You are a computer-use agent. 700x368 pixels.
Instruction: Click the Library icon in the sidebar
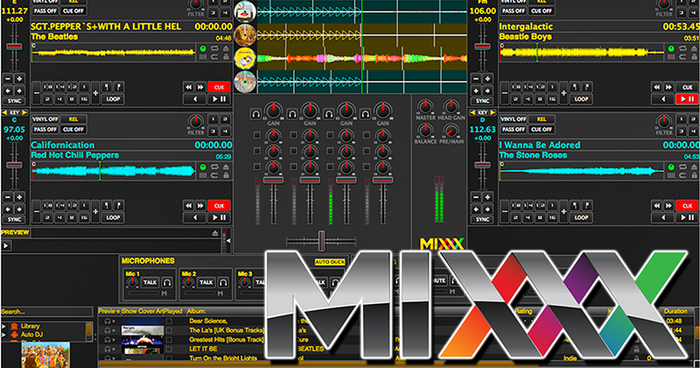pyautogui.click(x=14, y=326)
